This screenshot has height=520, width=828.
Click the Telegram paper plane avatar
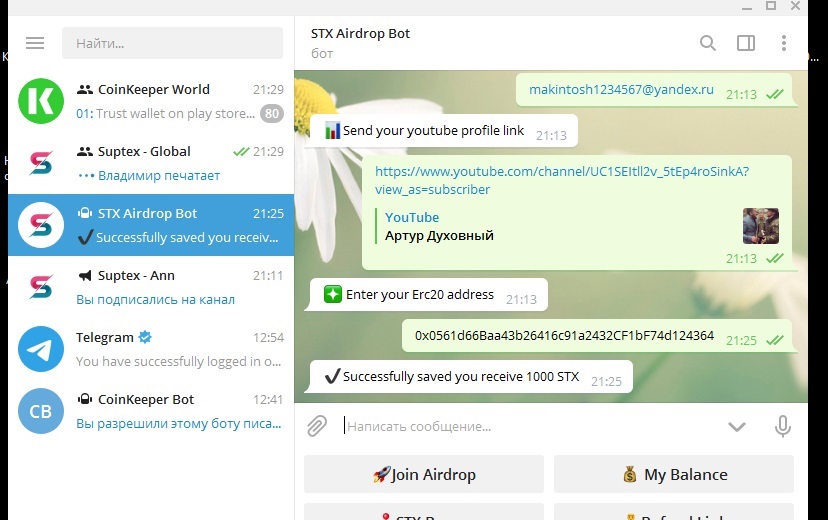click(41, 349)
